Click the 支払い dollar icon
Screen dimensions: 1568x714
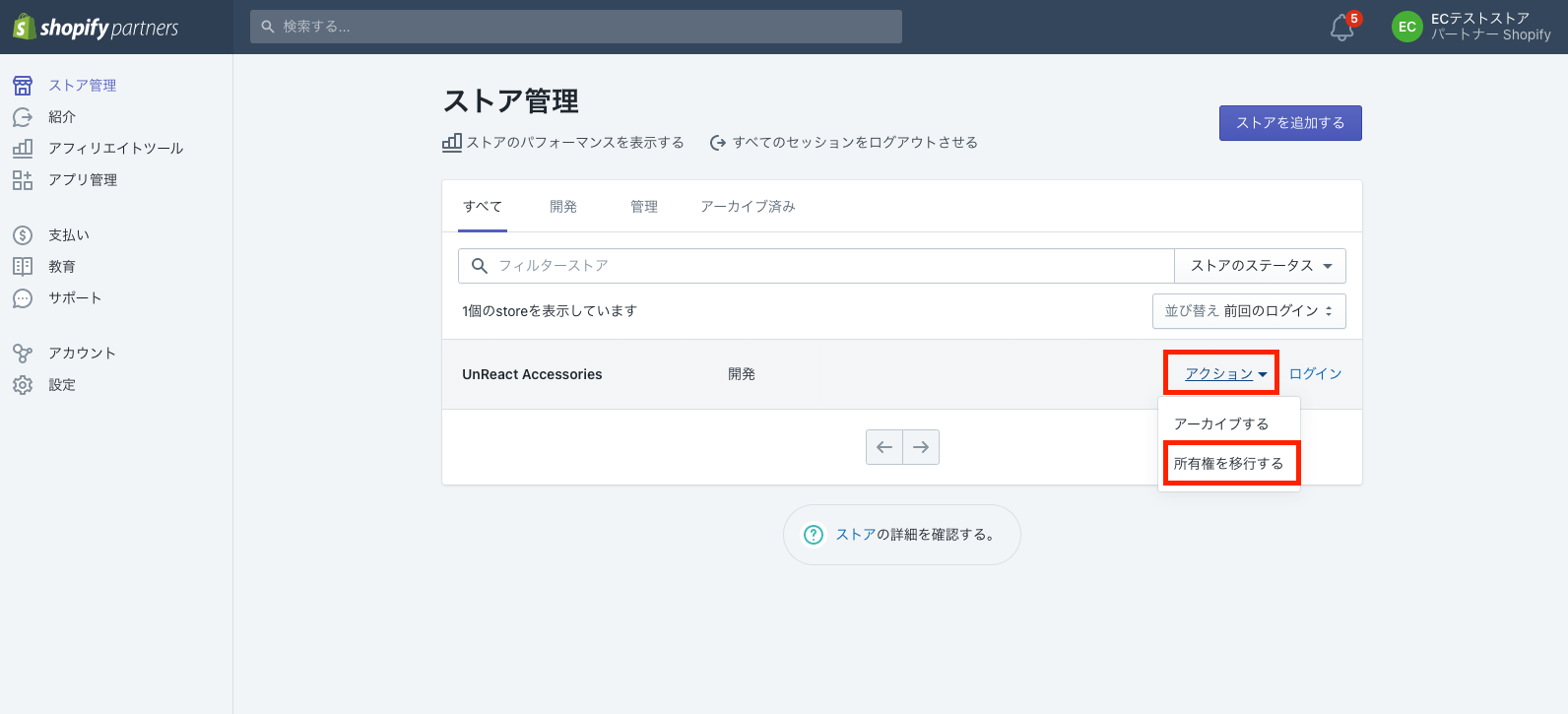pos(23,235)
